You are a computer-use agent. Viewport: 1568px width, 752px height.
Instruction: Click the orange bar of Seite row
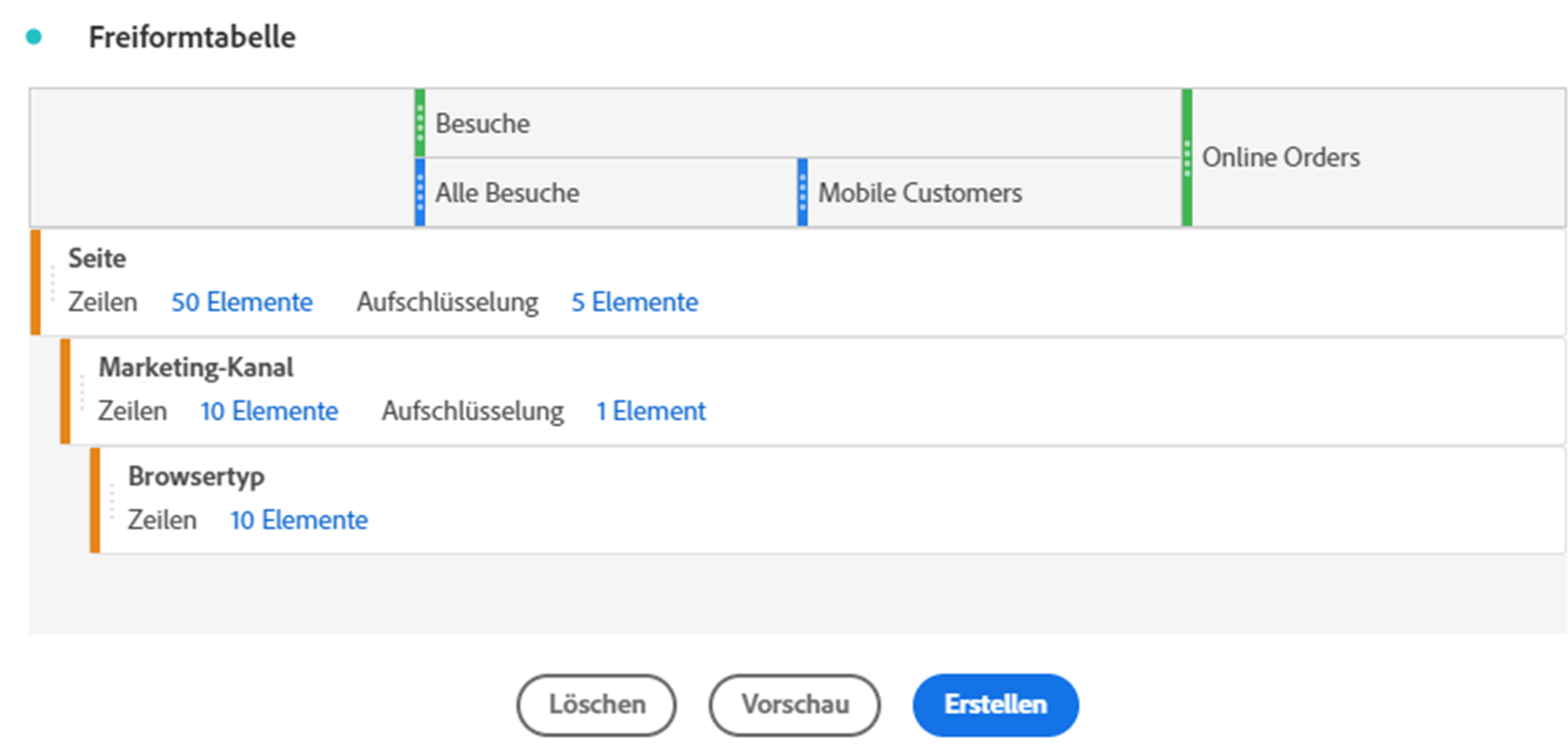tap(37, 282)
